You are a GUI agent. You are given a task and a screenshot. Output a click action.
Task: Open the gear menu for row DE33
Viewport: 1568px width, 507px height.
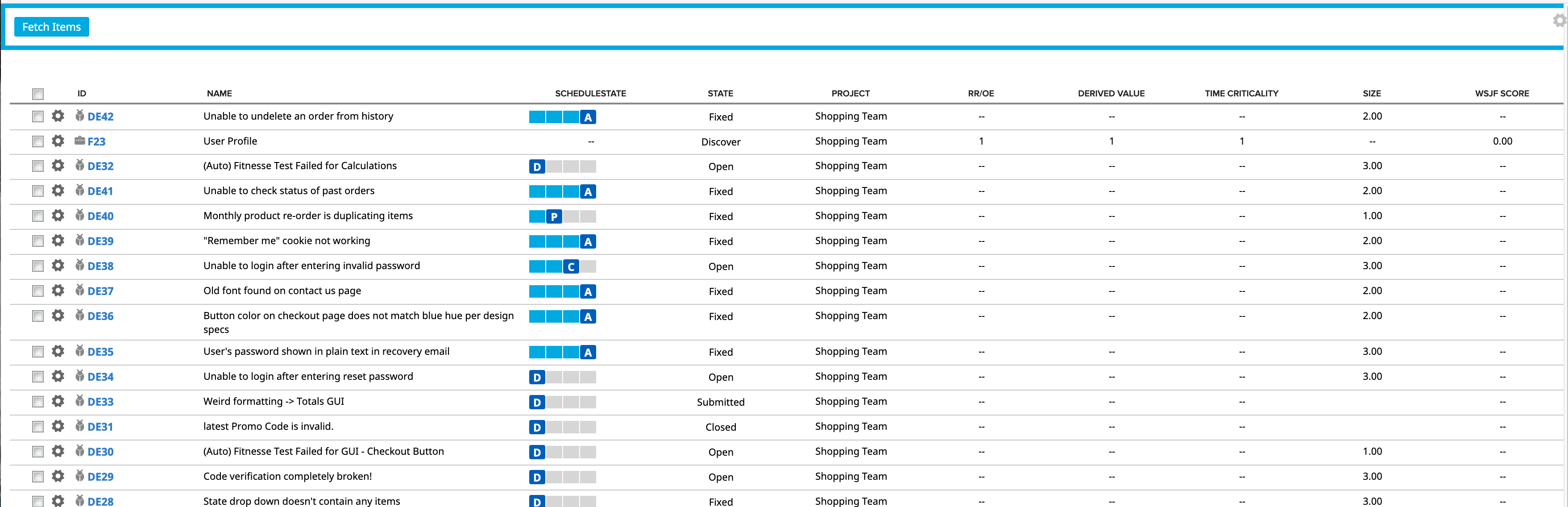click(58, 401)
